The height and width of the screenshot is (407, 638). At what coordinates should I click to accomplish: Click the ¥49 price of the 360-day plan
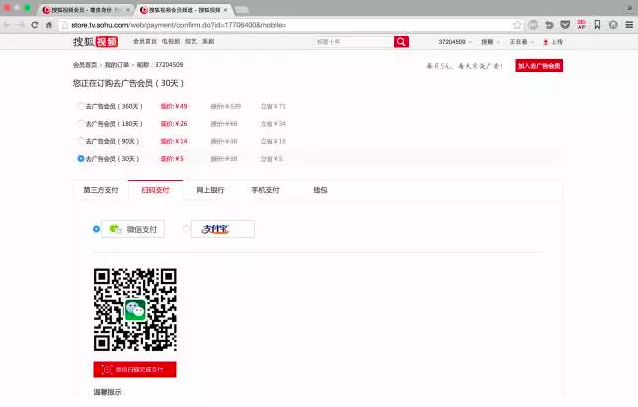174,106
